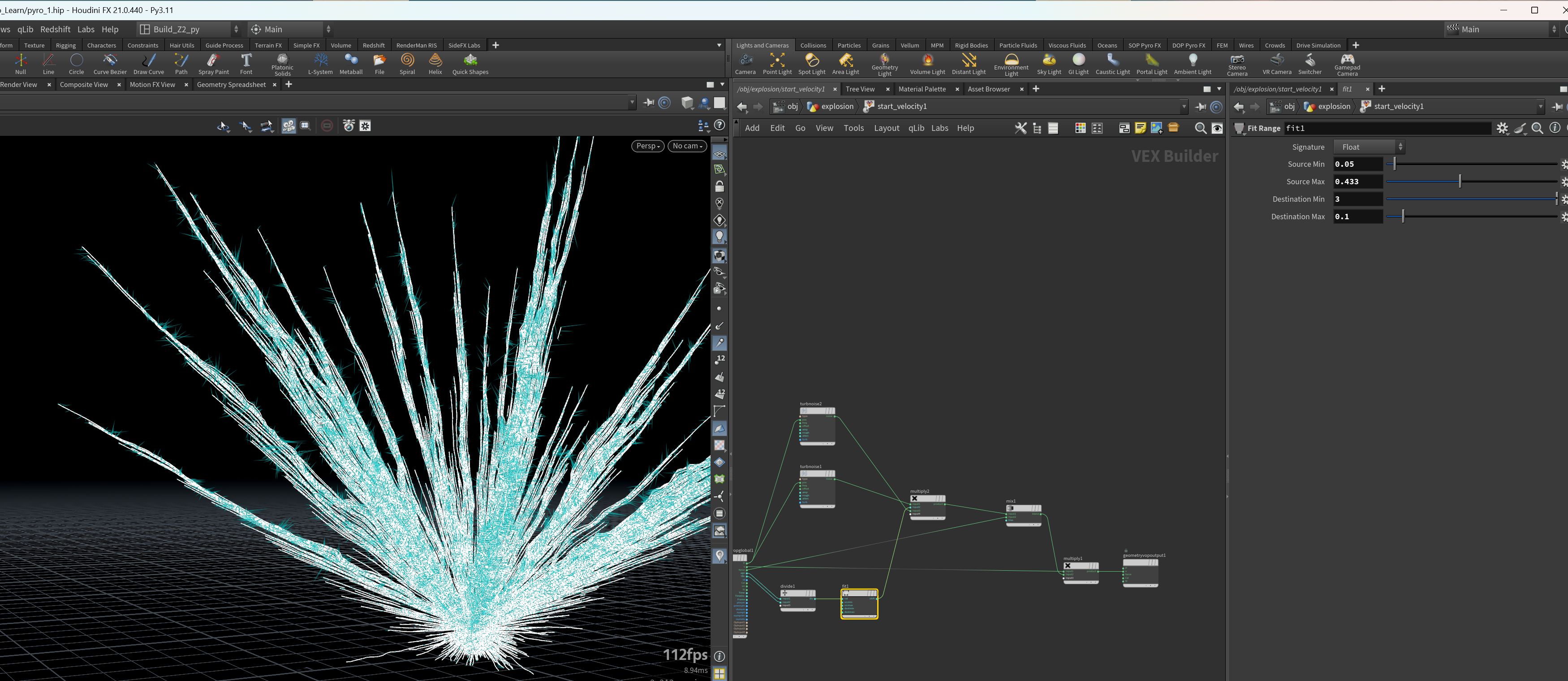
Task: Toggle viewport headlight lighting bulb icon
Action: [x=719, y=236]
